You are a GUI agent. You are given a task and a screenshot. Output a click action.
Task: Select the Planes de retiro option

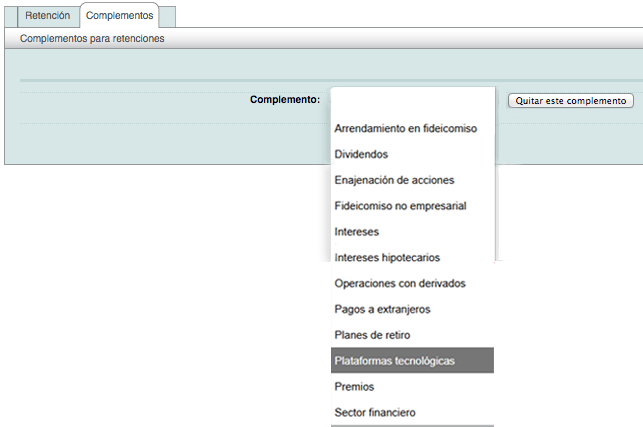pyautogui.click(x=372, y=335)
